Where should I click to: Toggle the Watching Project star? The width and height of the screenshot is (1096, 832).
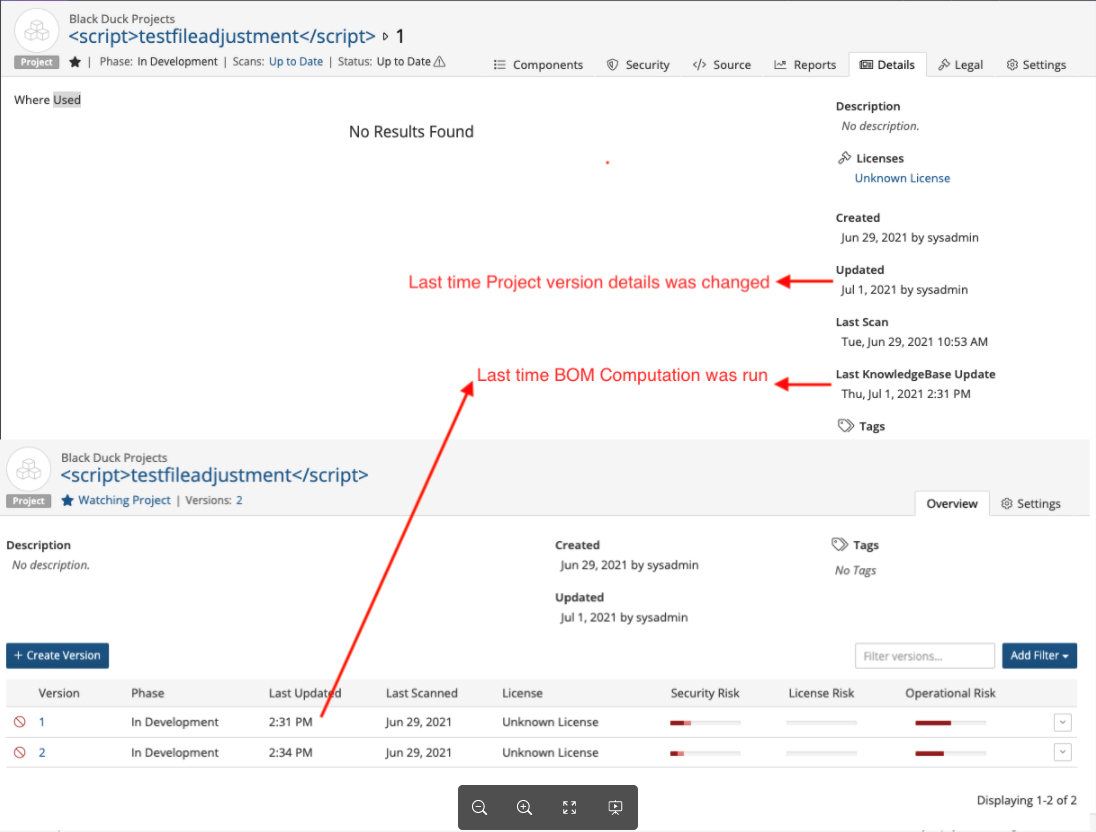pyautogui.click(x=68, y=500)
